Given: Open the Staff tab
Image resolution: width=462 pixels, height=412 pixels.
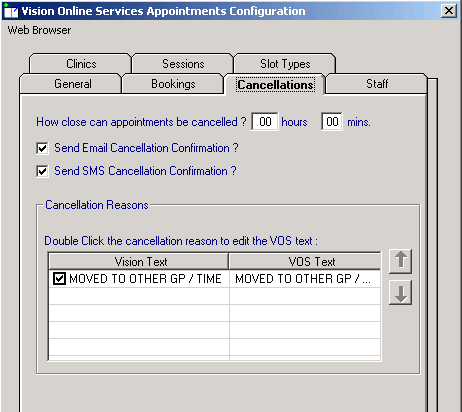Looking at the screenshot, I should click(x=377, y=84).
